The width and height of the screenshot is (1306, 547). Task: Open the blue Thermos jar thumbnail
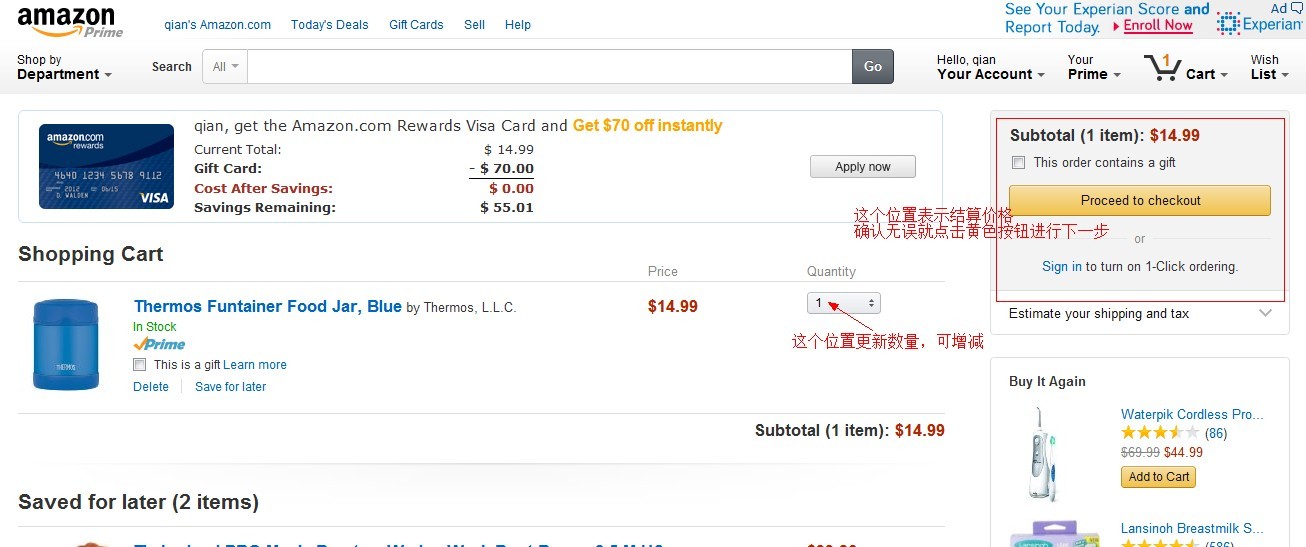tap(66, 345)
